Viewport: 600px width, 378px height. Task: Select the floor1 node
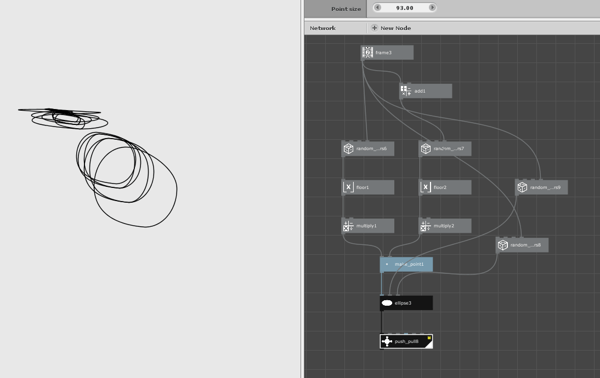pos(368,187)
